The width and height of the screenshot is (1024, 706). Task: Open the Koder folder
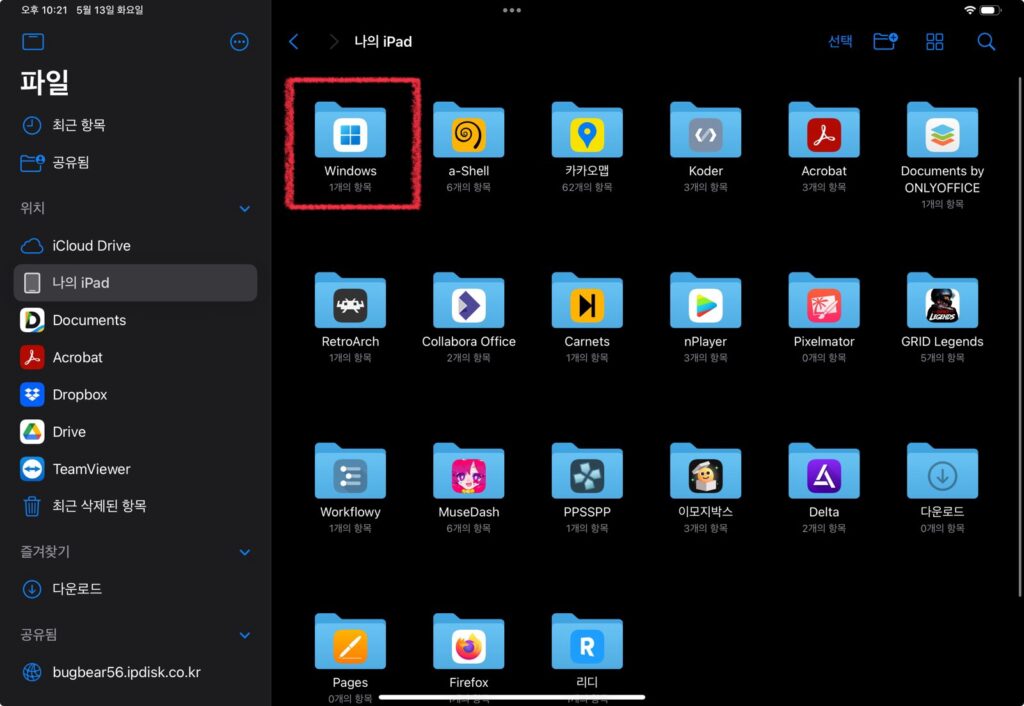(x=705, y=130)
